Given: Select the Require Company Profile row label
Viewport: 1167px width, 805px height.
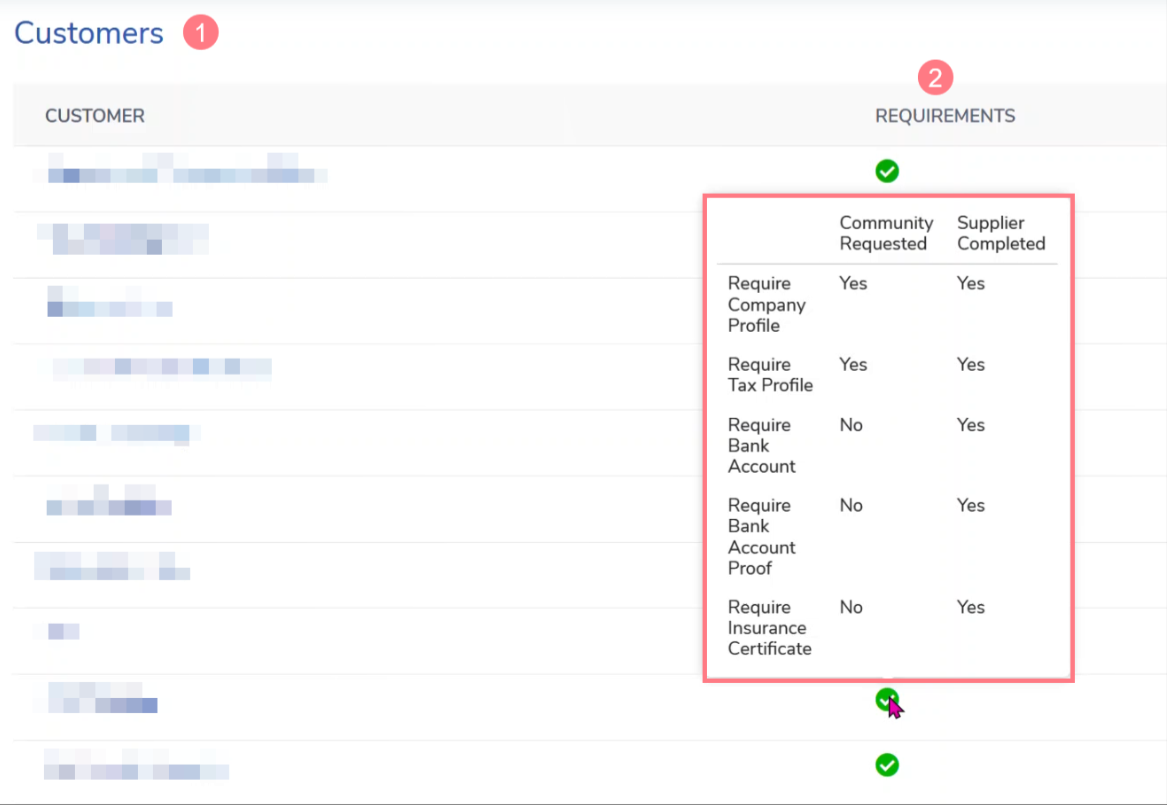Looking at the screenshot, I should coord(766,304).
